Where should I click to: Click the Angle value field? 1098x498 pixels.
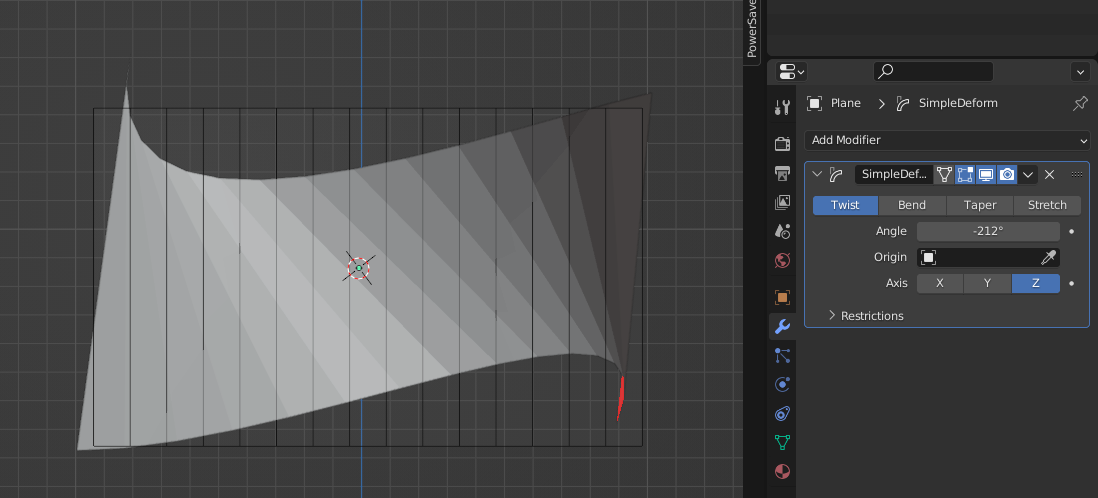(x=987, y=231)
